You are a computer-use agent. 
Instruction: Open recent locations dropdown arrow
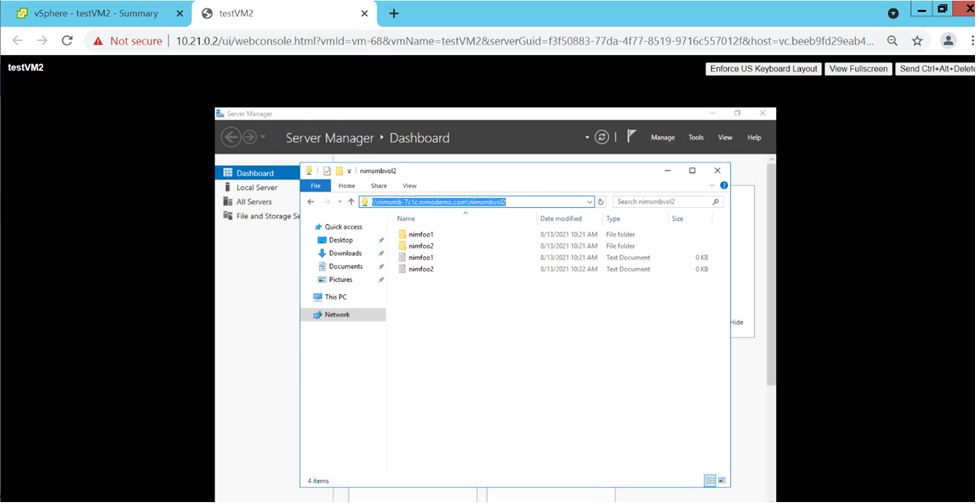(340, 202)
